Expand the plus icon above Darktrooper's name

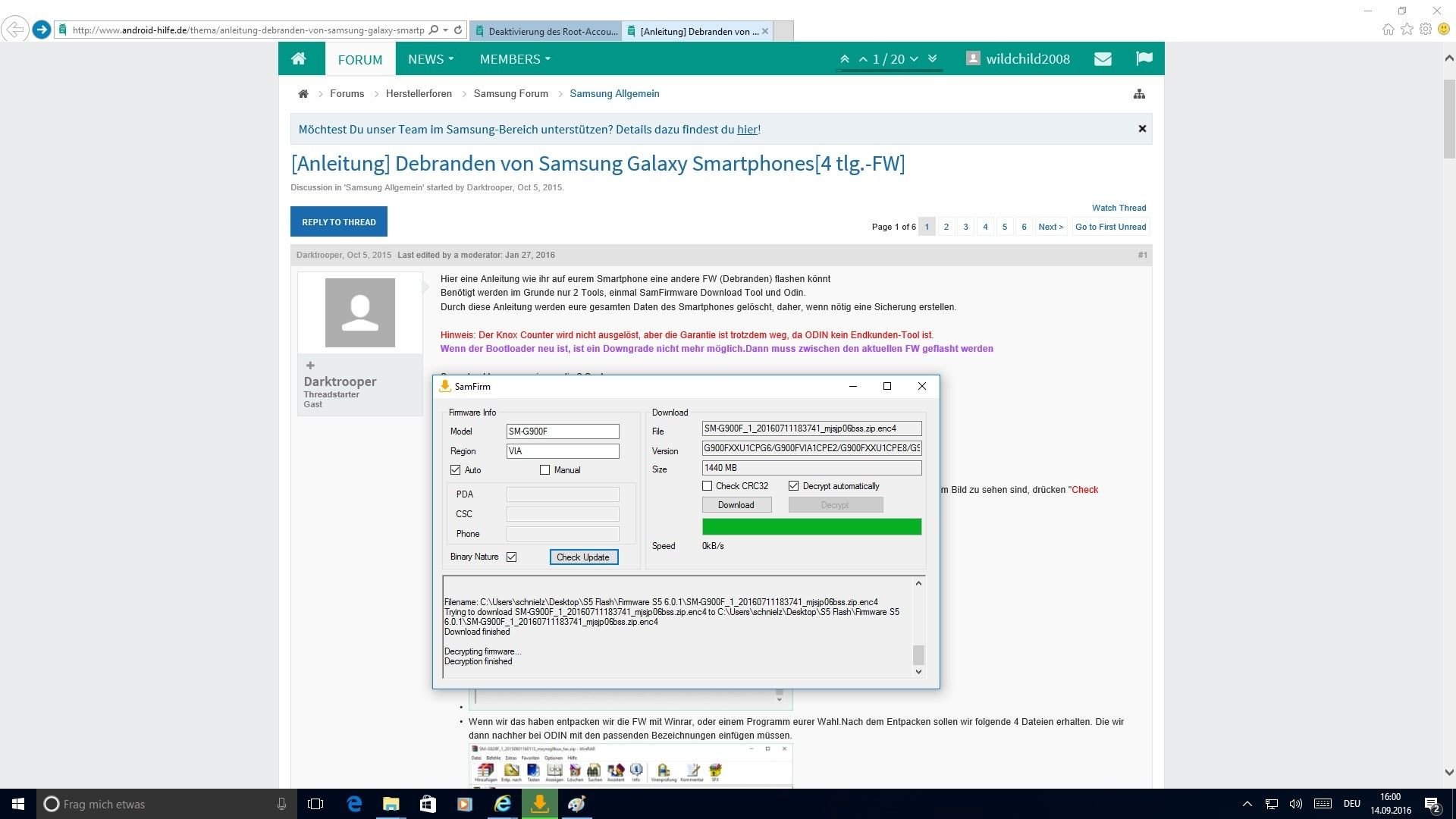[x=310, y=366]
